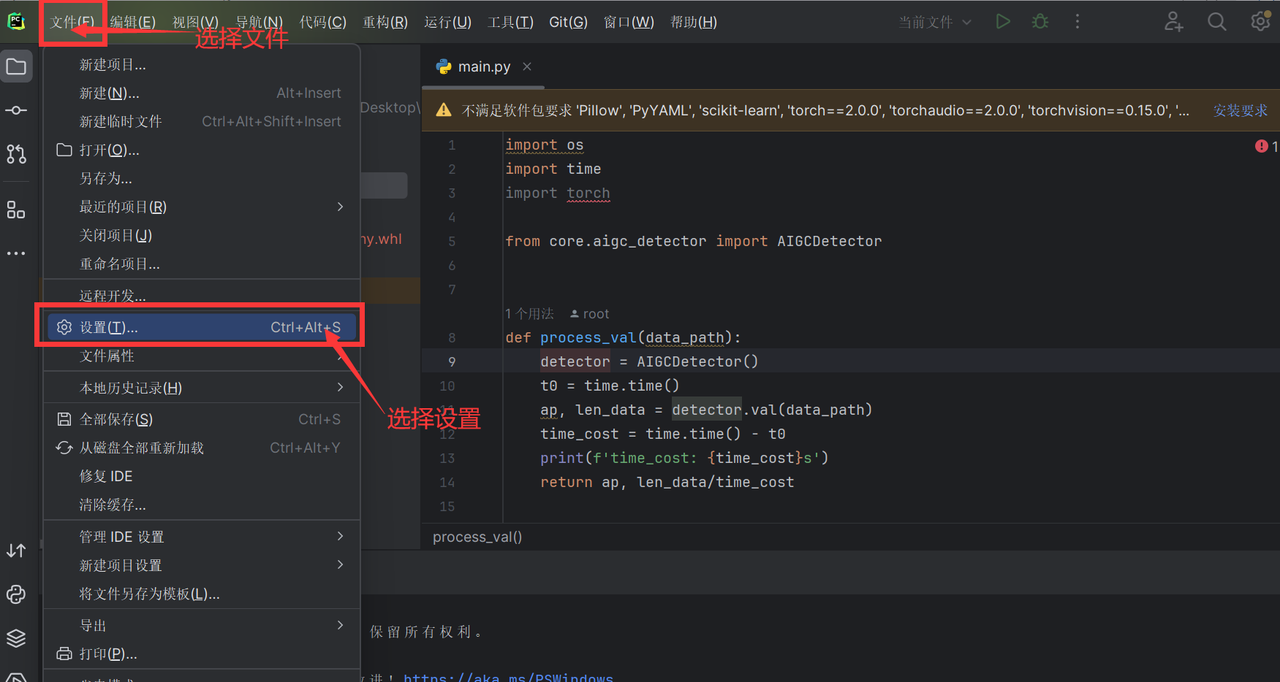Open the Structure tool window icon

click(16, 209)
